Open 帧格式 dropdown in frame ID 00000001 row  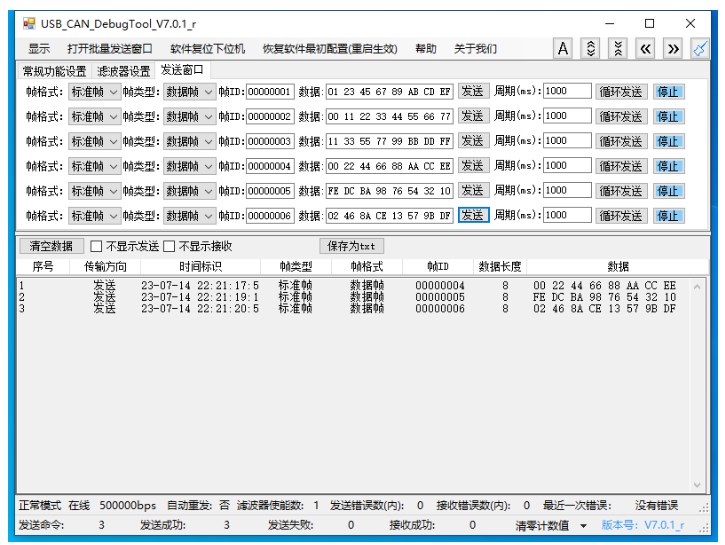(94, 92)
